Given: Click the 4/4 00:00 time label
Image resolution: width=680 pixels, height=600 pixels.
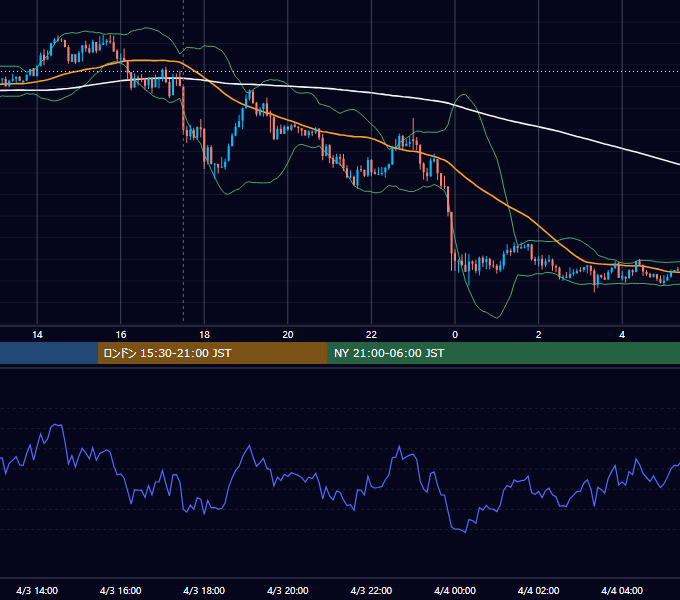Looking at the screenshot, I should click(455, 590).
